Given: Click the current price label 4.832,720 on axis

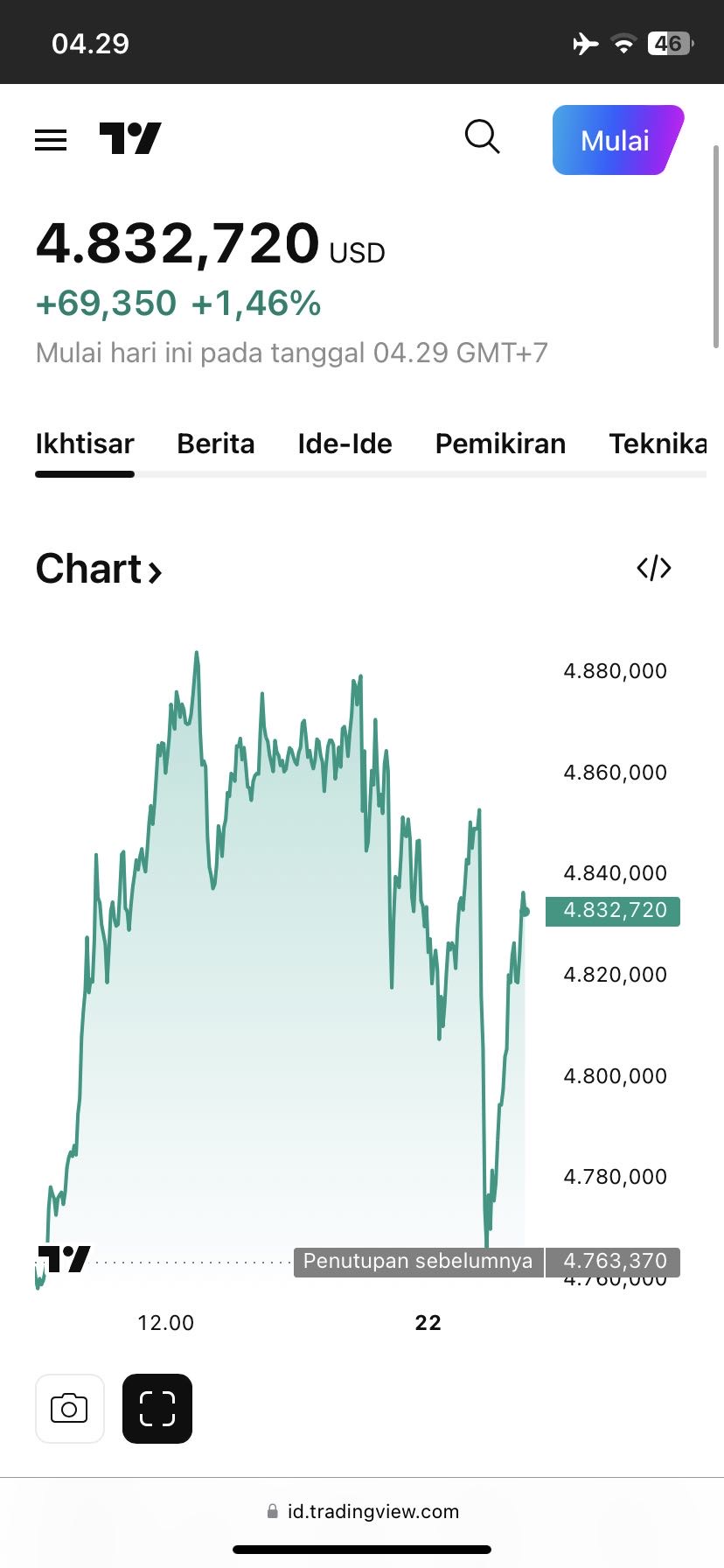Looking at the screenshot, I should [x=613, y=911].
